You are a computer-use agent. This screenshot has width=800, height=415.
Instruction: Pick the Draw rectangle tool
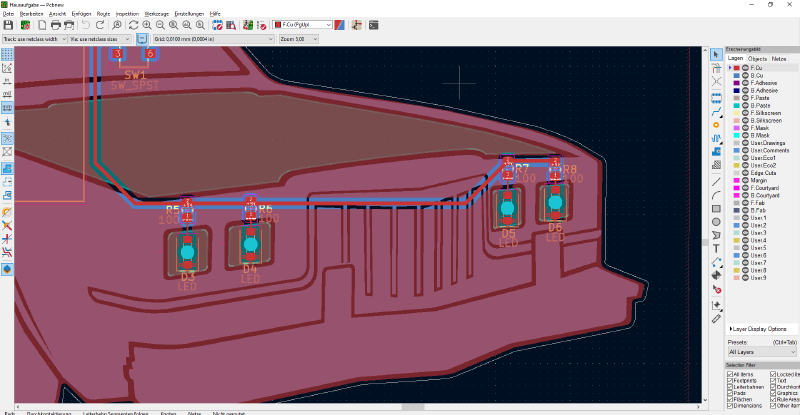point(716,209)
